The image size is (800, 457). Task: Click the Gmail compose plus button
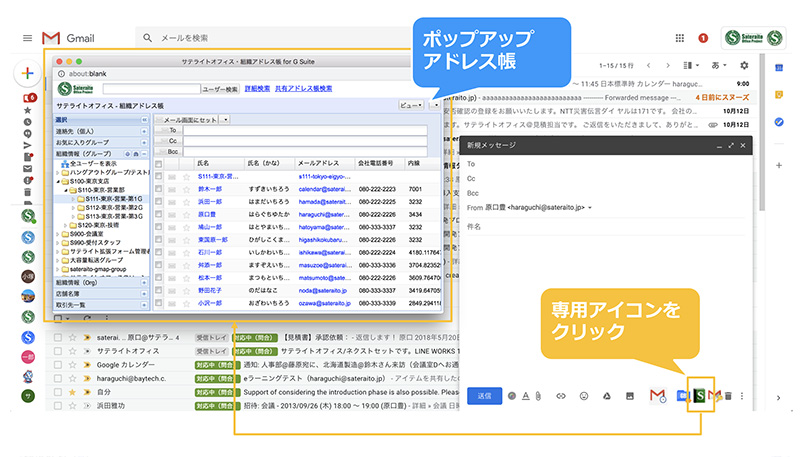coord(28,73)
